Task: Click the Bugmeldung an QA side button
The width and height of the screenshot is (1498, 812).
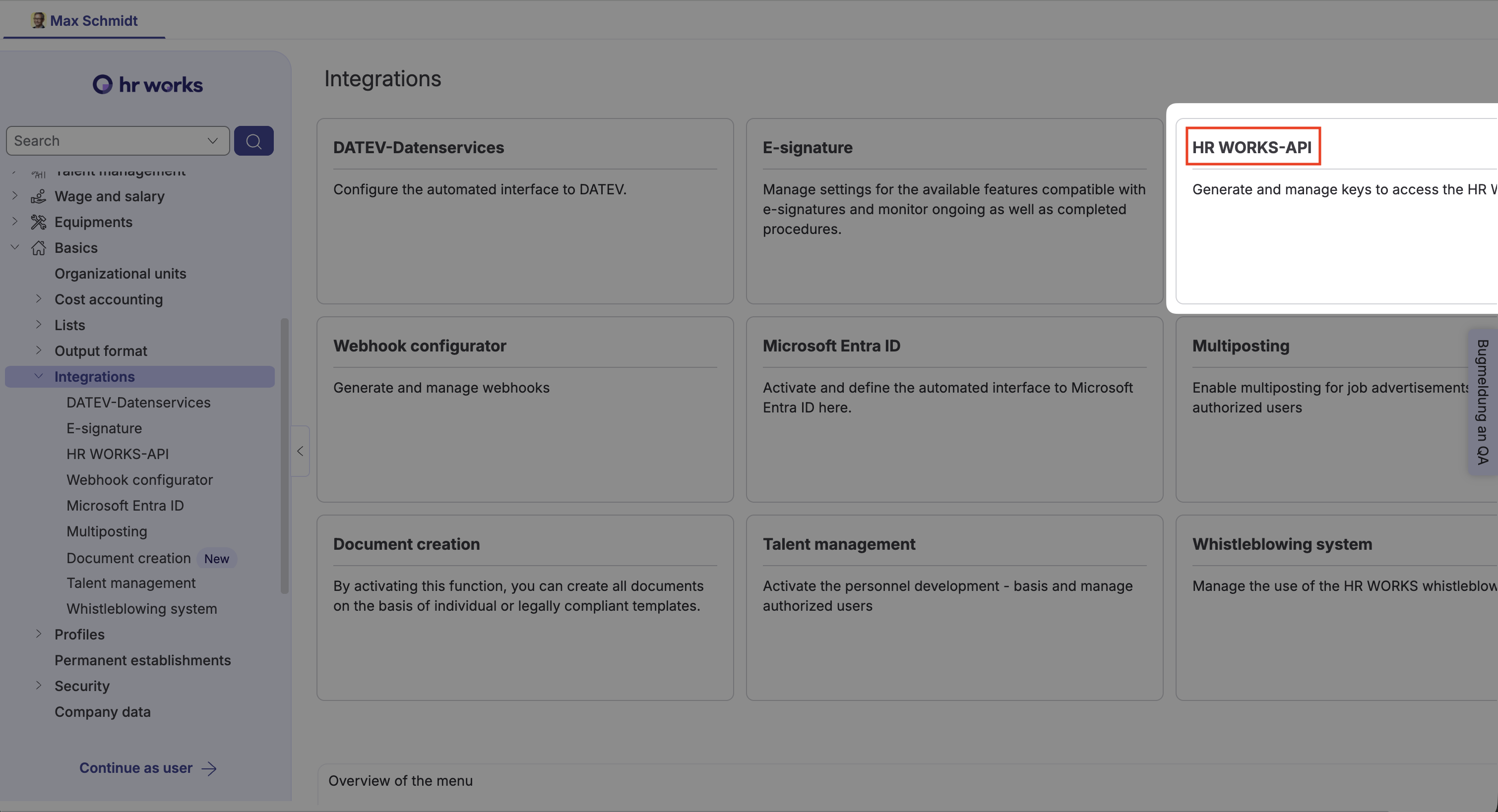Action: [1482, 402]
